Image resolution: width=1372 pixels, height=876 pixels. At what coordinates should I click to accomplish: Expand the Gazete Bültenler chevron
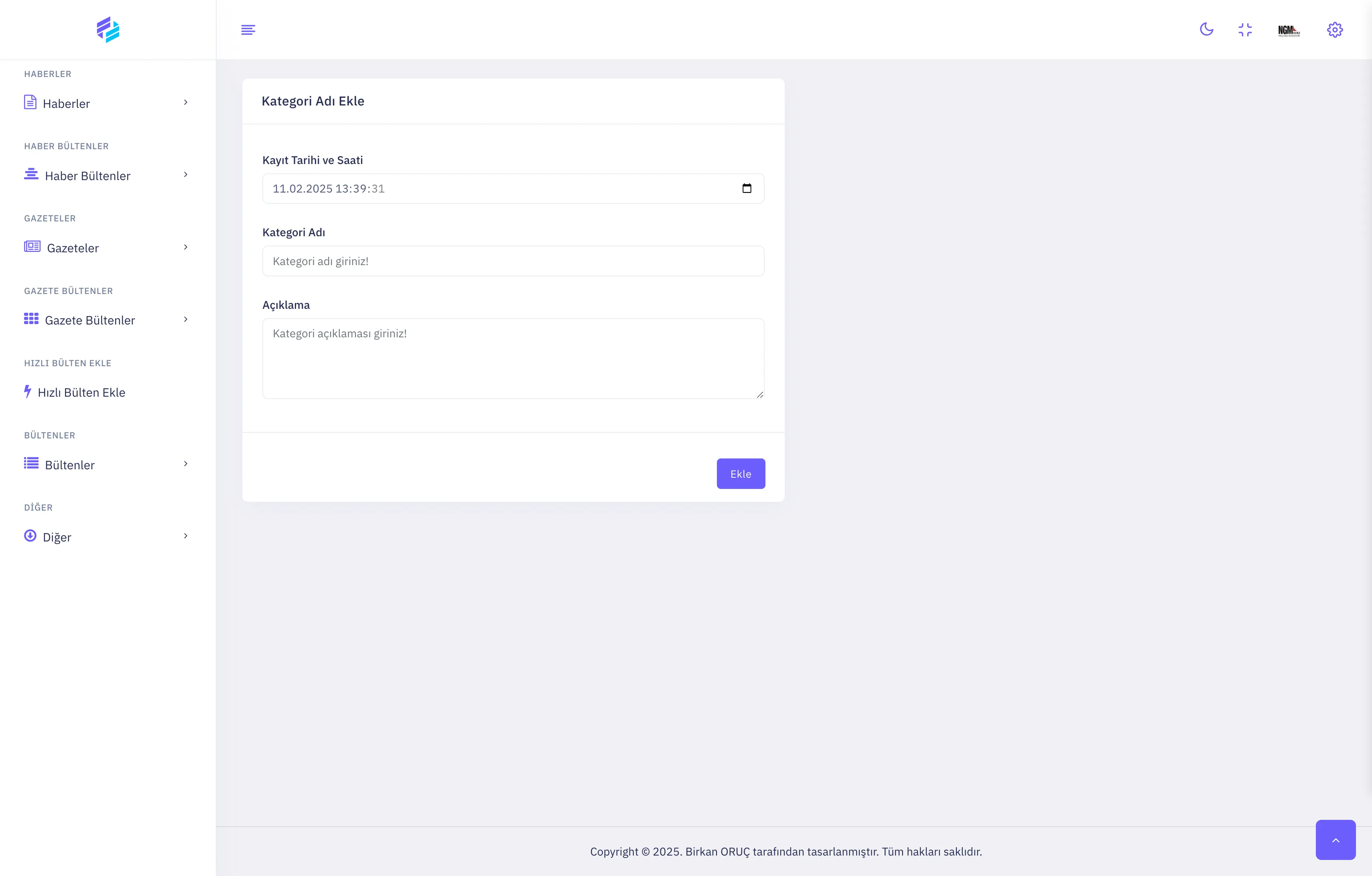coord(185,320)
